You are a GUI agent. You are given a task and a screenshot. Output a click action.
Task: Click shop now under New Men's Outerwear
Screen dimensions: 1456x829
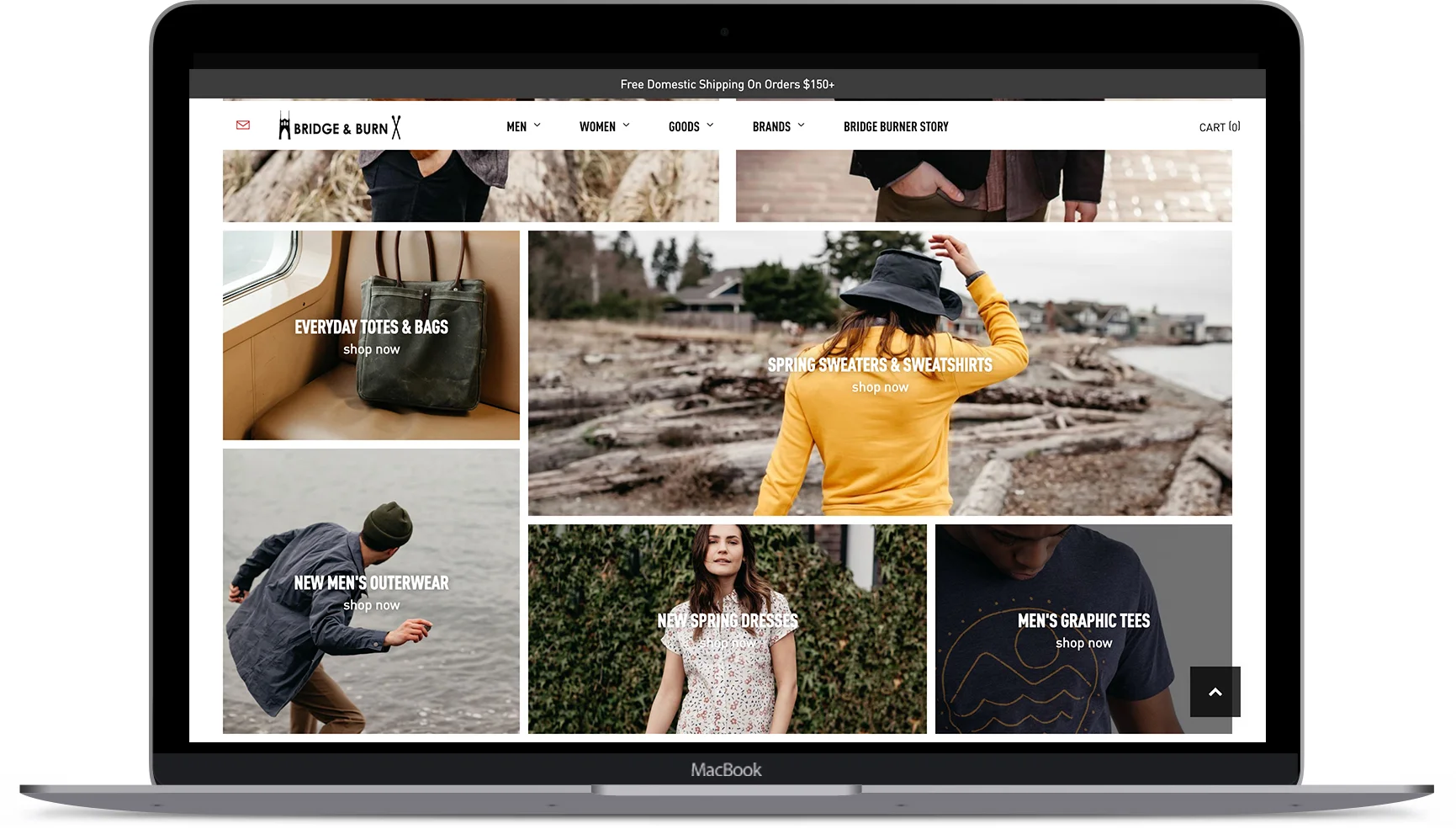point(371,604)
